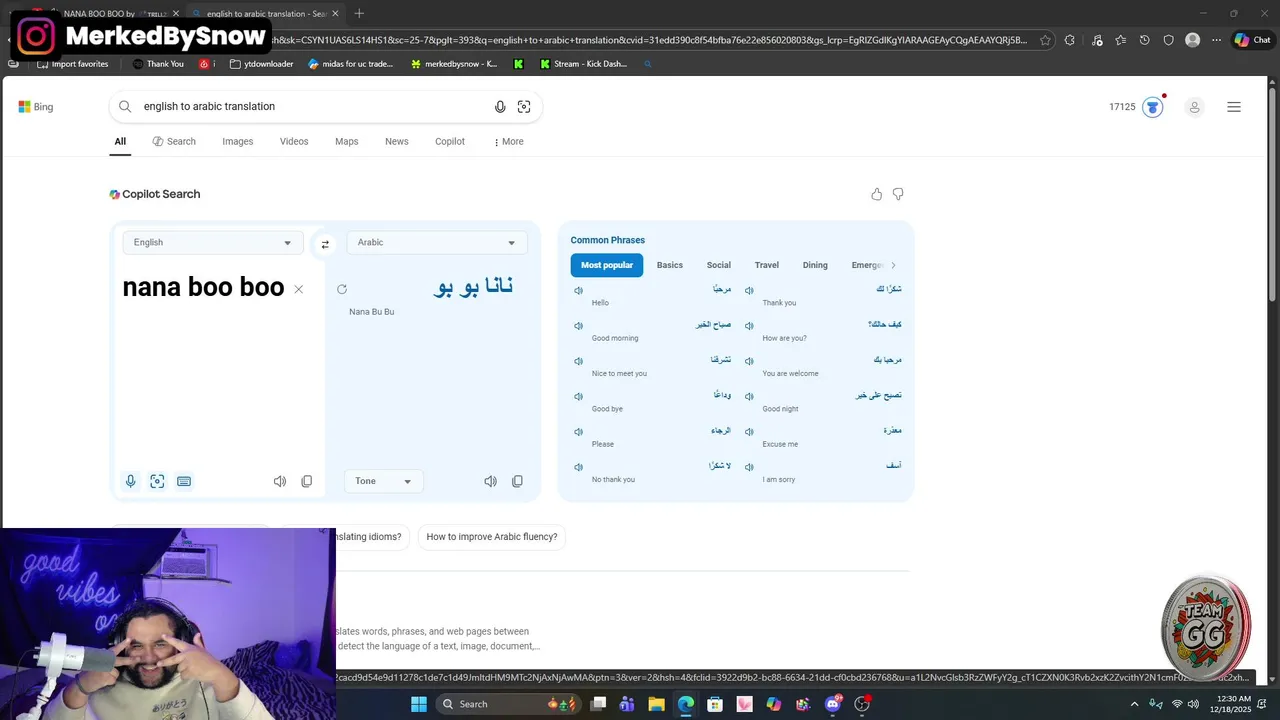Open the Windows Start menu
Image resolution: width=1280 pixels, height=720 pixels.
tap(418, 704)
